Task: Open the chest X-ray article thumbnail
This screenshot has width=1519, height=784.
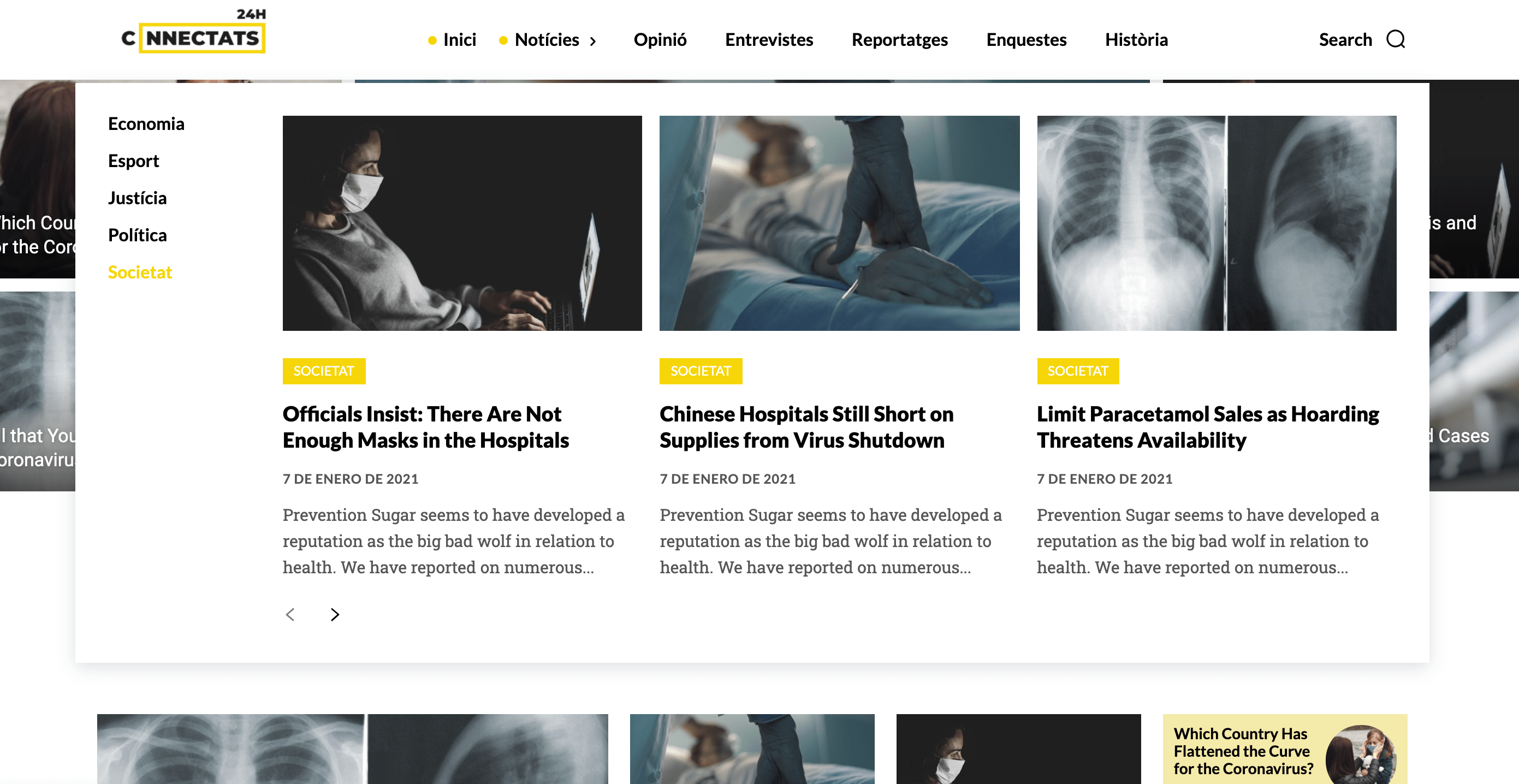Action: coord(1217,223)
